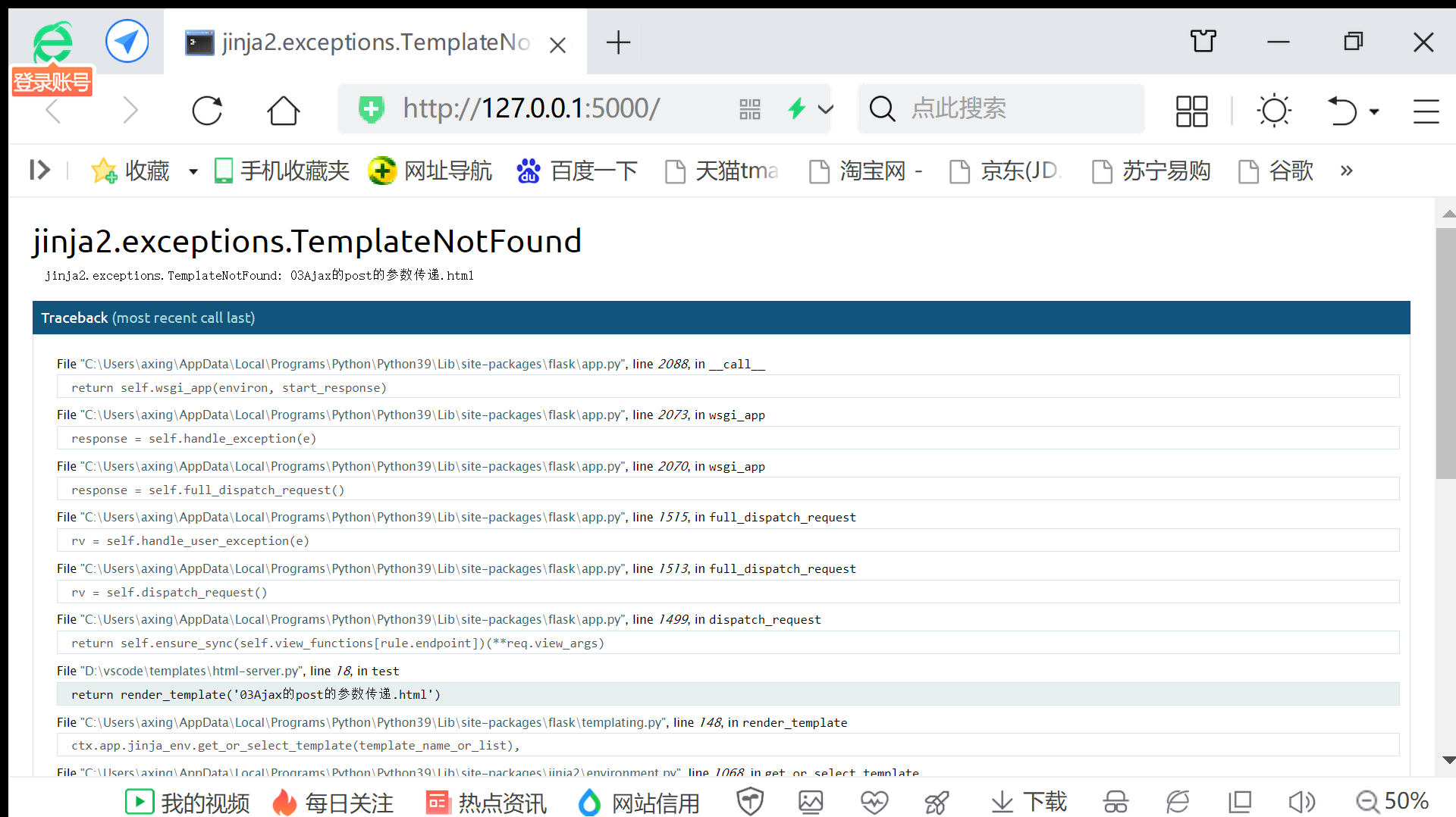
Task: Click the Traceback header bar
Action: click(x=721, y=318)
